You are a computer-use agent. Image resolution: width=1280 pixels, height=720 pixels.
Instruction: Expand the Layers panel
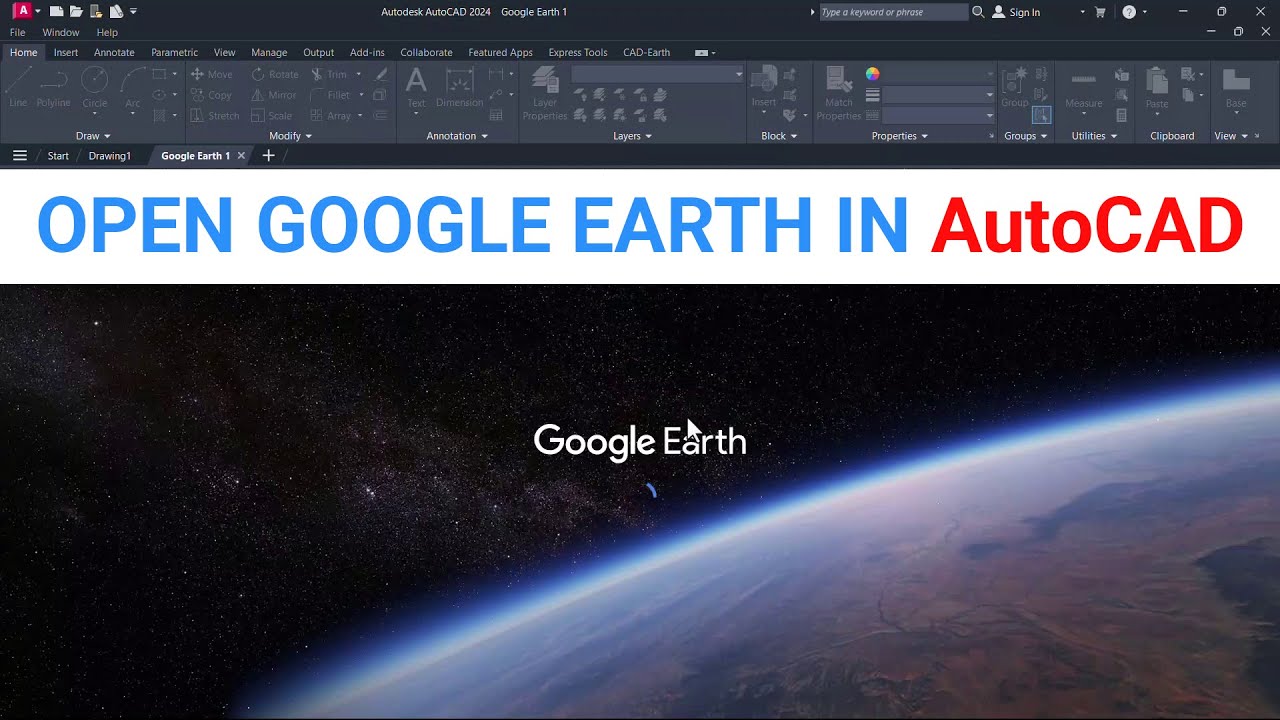(x=632, y=136)
